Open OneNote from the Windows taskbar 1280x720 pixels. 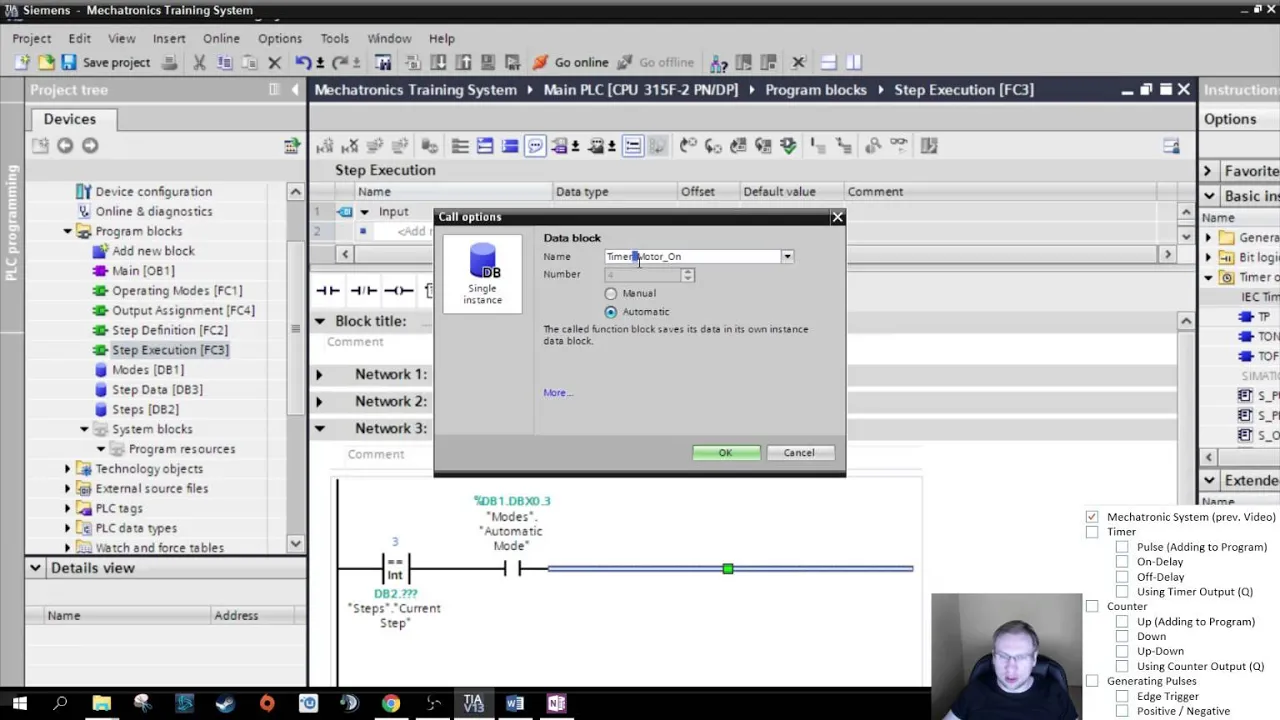click(556, 703)
